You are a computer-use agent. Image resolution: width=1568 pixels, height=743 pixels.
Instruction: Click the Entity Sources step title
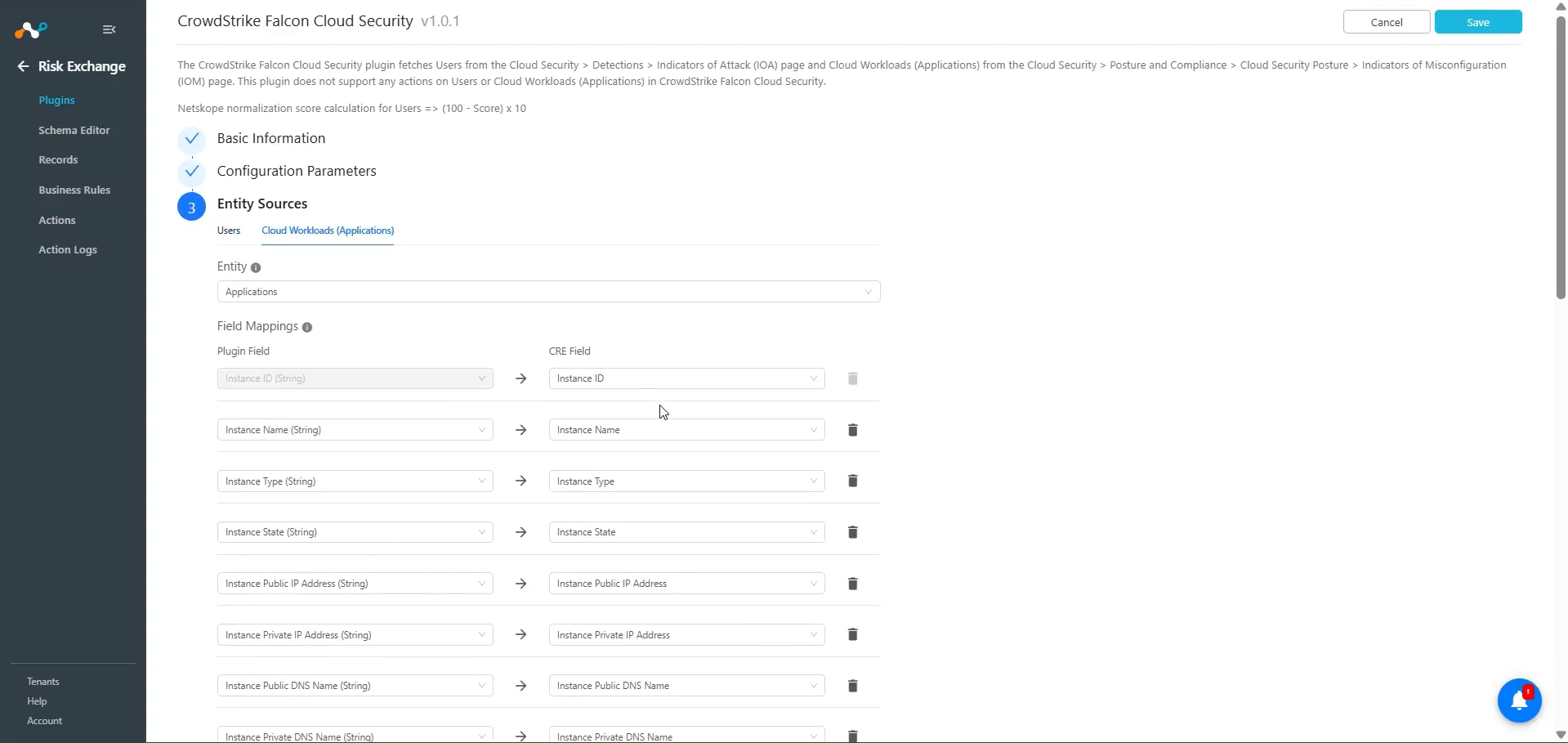tap(262, 204)
